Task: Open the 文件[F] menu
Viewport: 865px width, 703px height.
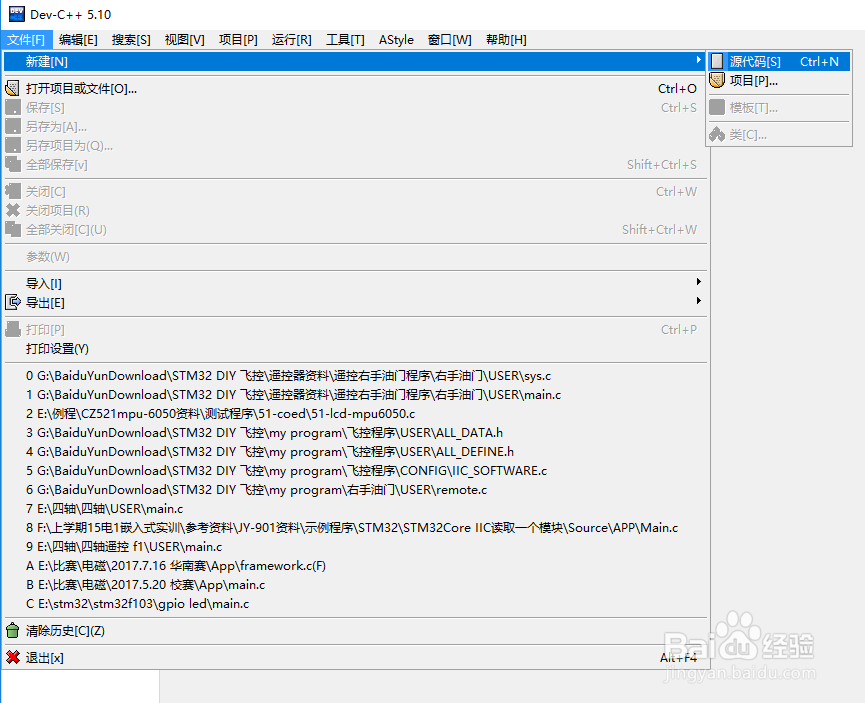Action: 26,40
